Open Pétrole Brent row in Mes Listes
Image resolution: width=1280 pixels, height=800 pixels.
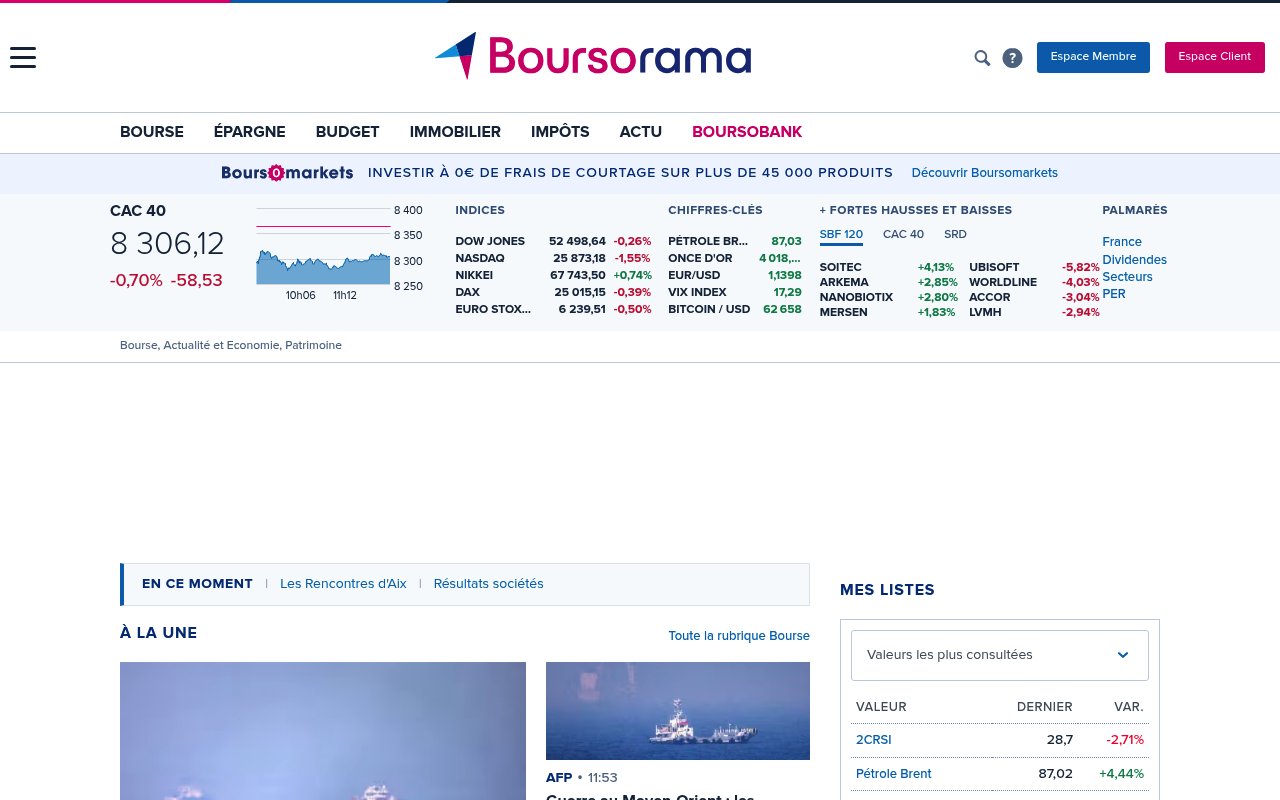(1000, 774)
